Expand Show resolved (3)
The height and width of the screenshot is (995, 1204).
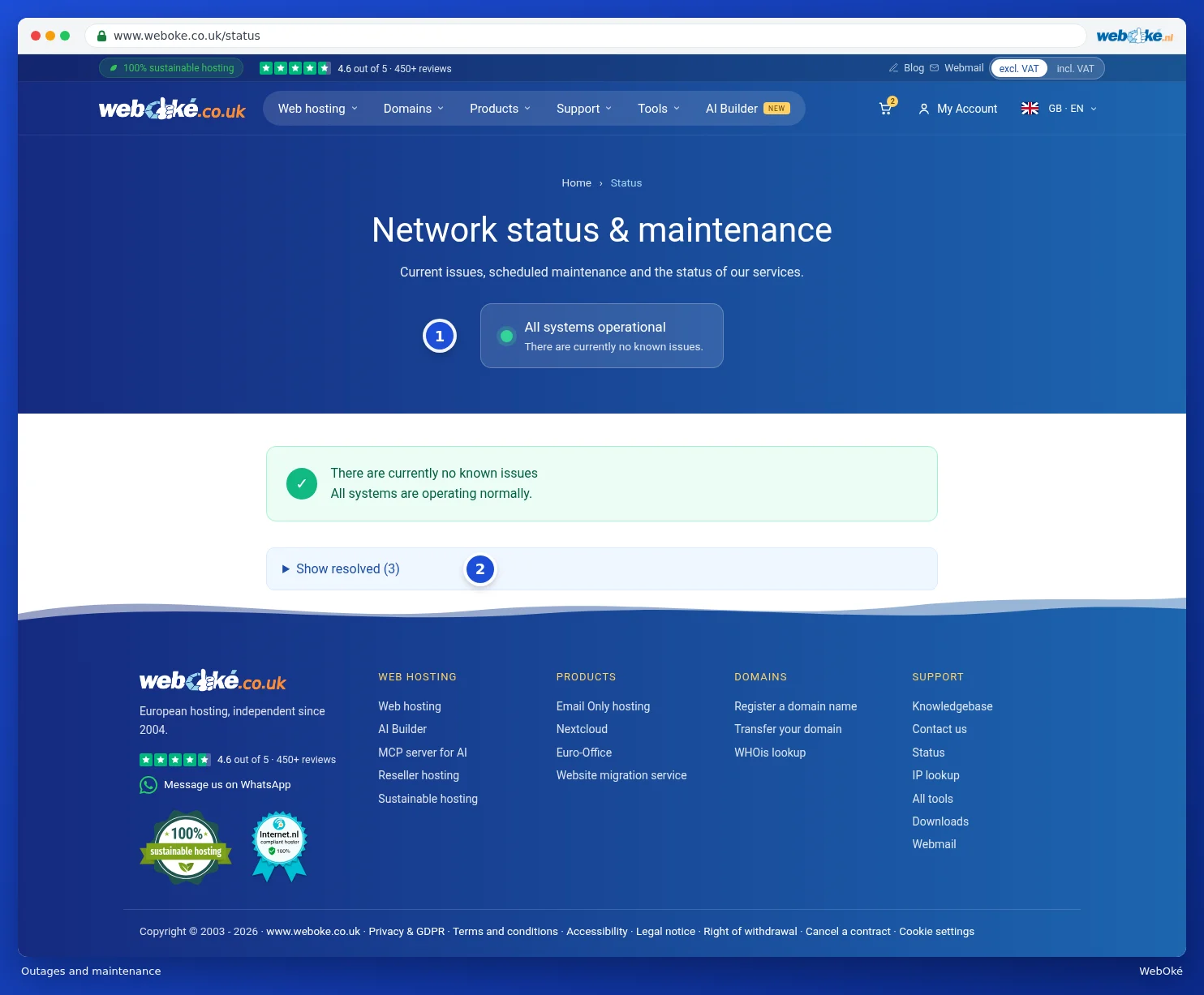pos(602,569)
